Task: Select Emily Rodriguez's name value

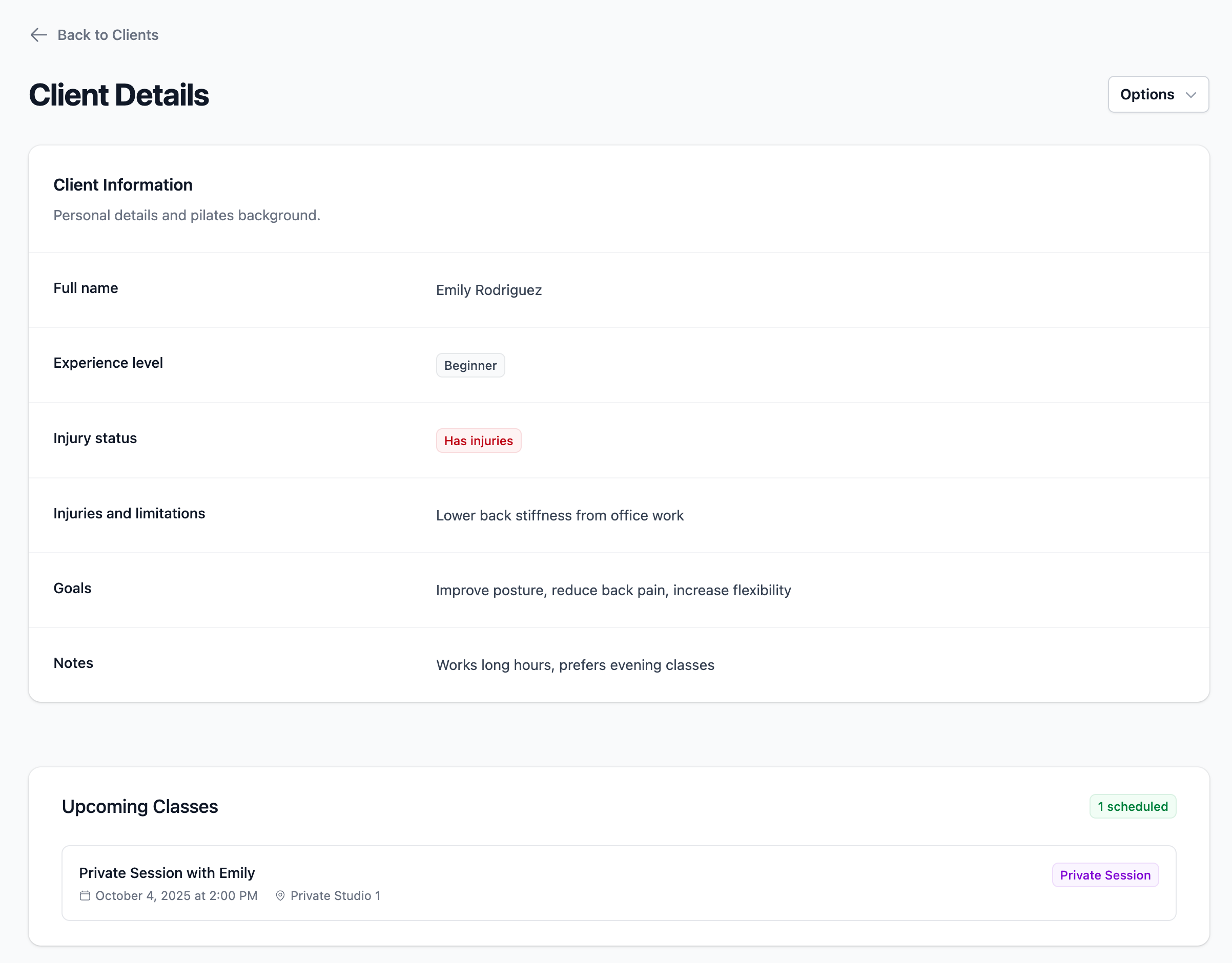Action: pyautogui.click(x=488, y=290)
